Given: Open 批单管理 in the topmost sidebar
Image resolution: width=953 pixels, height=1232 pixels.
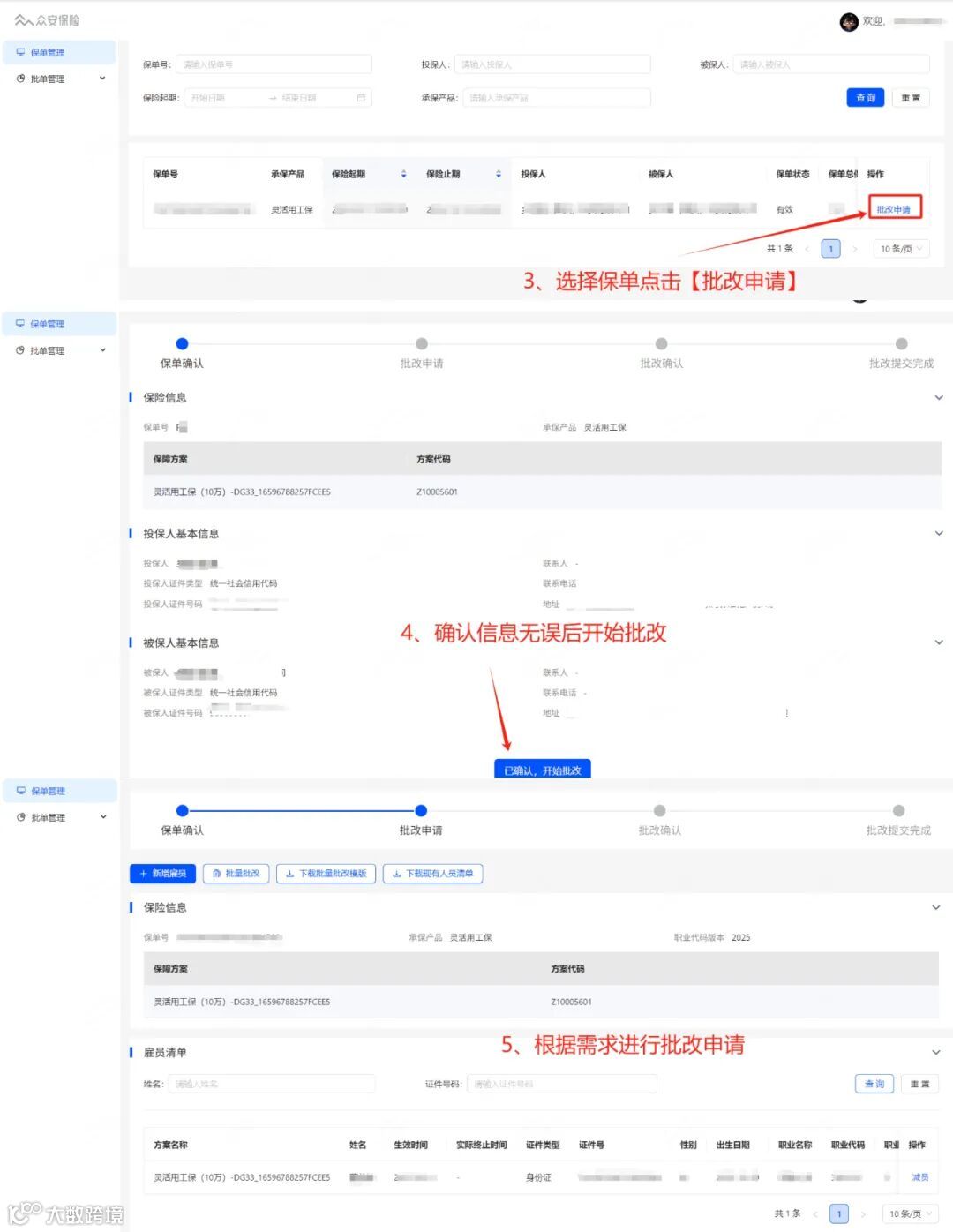Looking at the screenshot, I should [48, 79].
